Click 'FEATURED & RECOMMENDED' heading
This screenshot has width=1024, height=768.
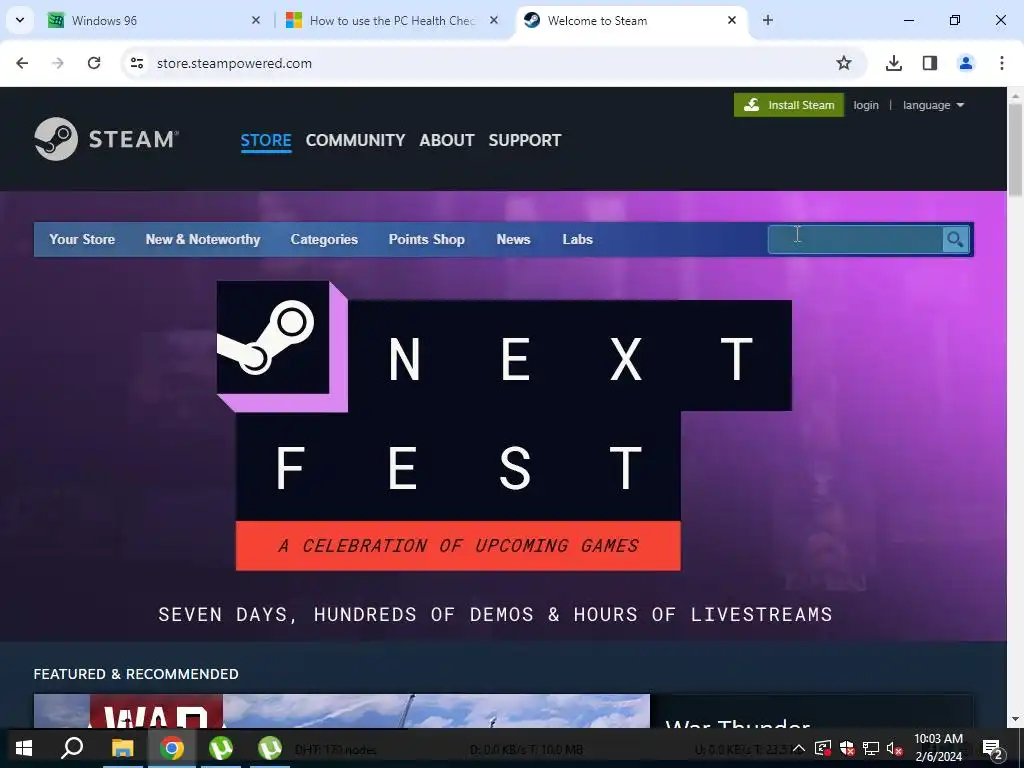[136, 674]
